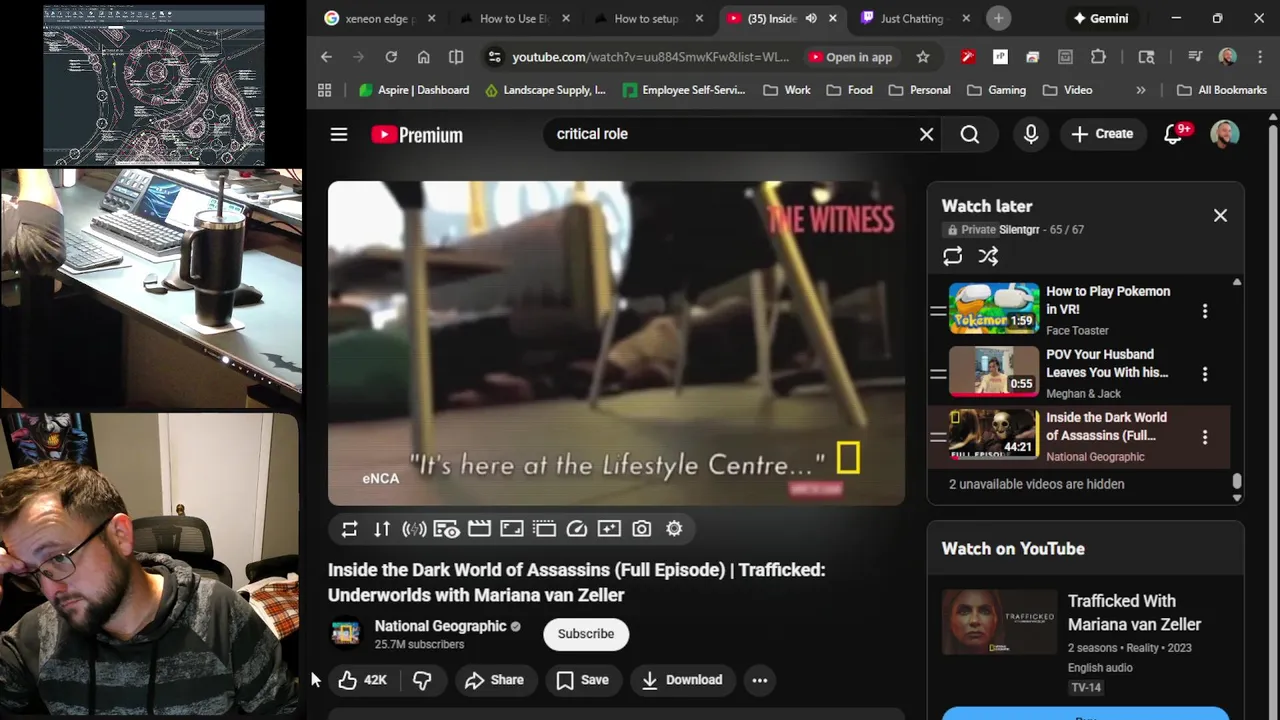Reload the page
This screenshot has width=1280, height=720.
click(391, 57)
